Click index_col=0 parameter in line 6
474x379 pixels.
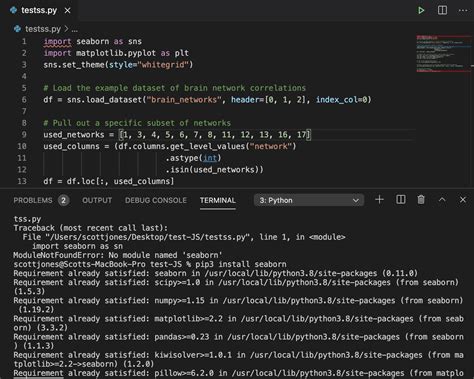coord(341,100)
